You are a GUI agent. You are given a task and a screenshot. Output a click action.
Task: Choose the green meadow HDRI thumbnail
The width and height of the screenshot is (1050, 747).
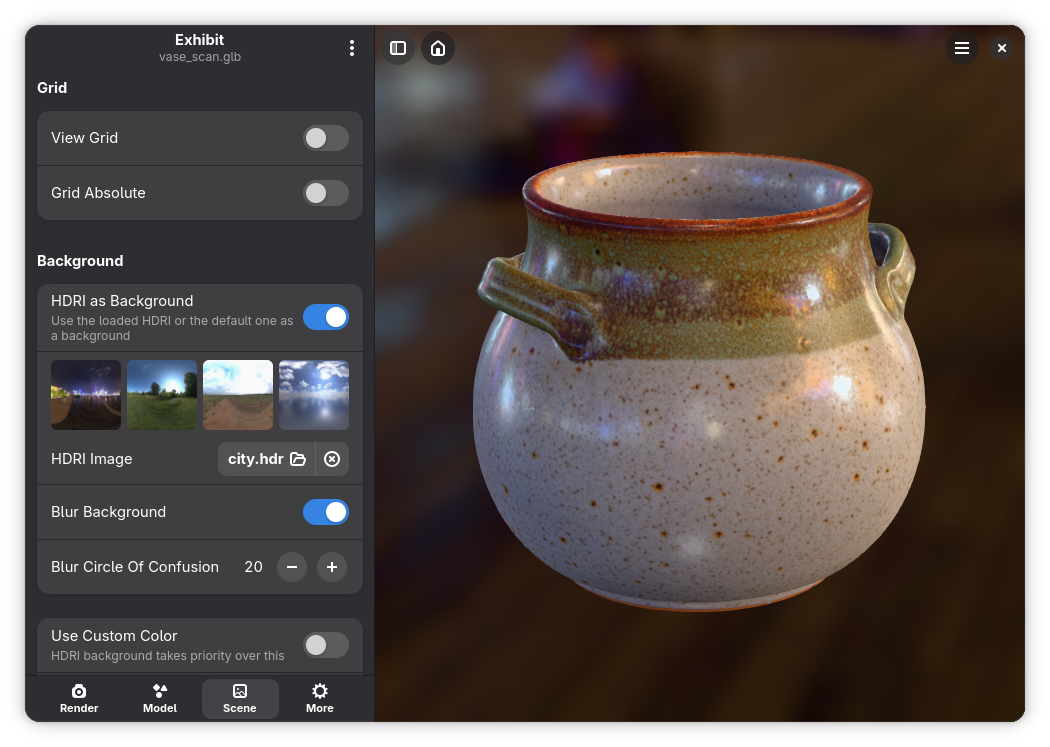coord(162,395)
